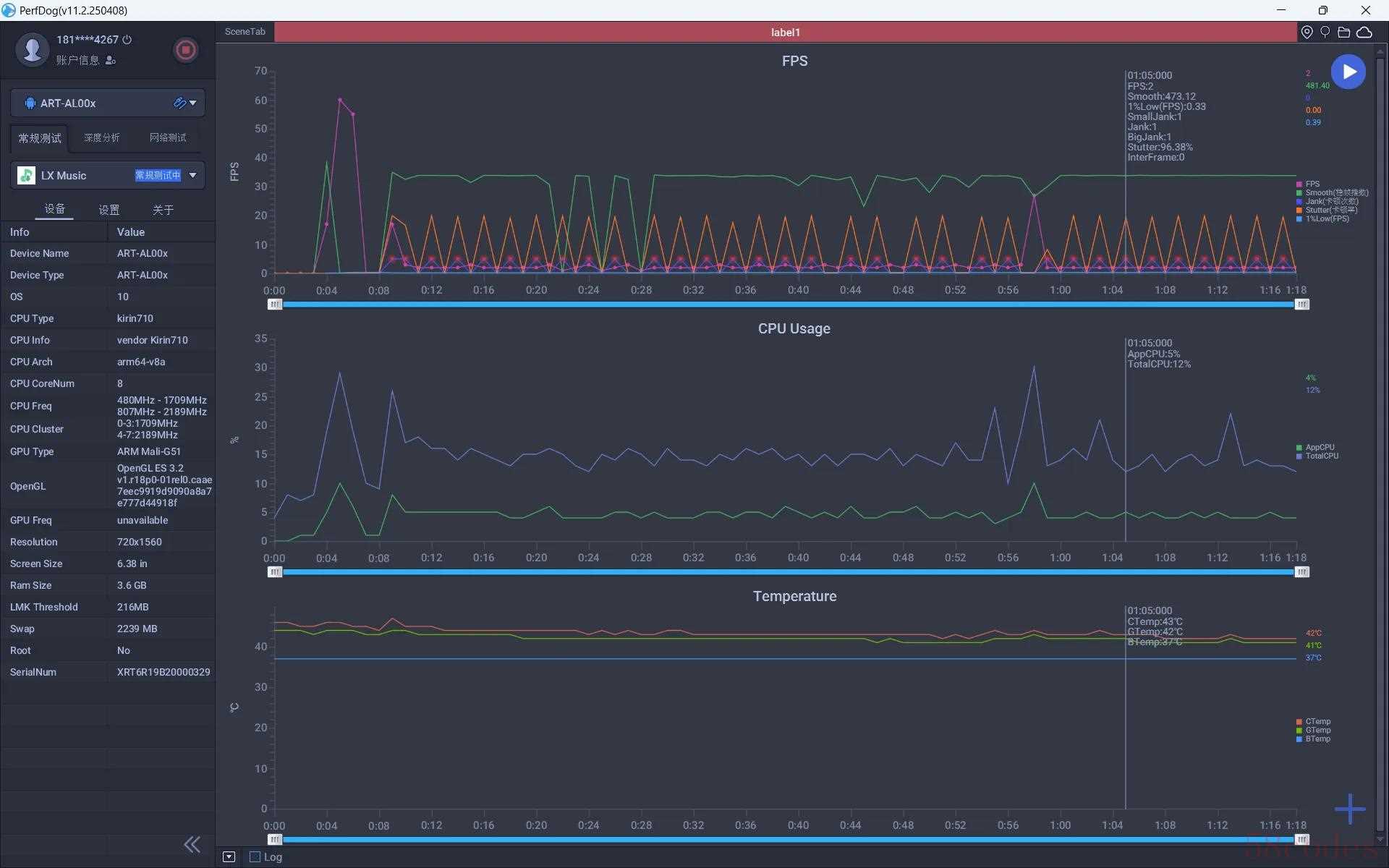The image size is (1389, 868).
Task: Select the 设备 tab
Action: point(55,209)
